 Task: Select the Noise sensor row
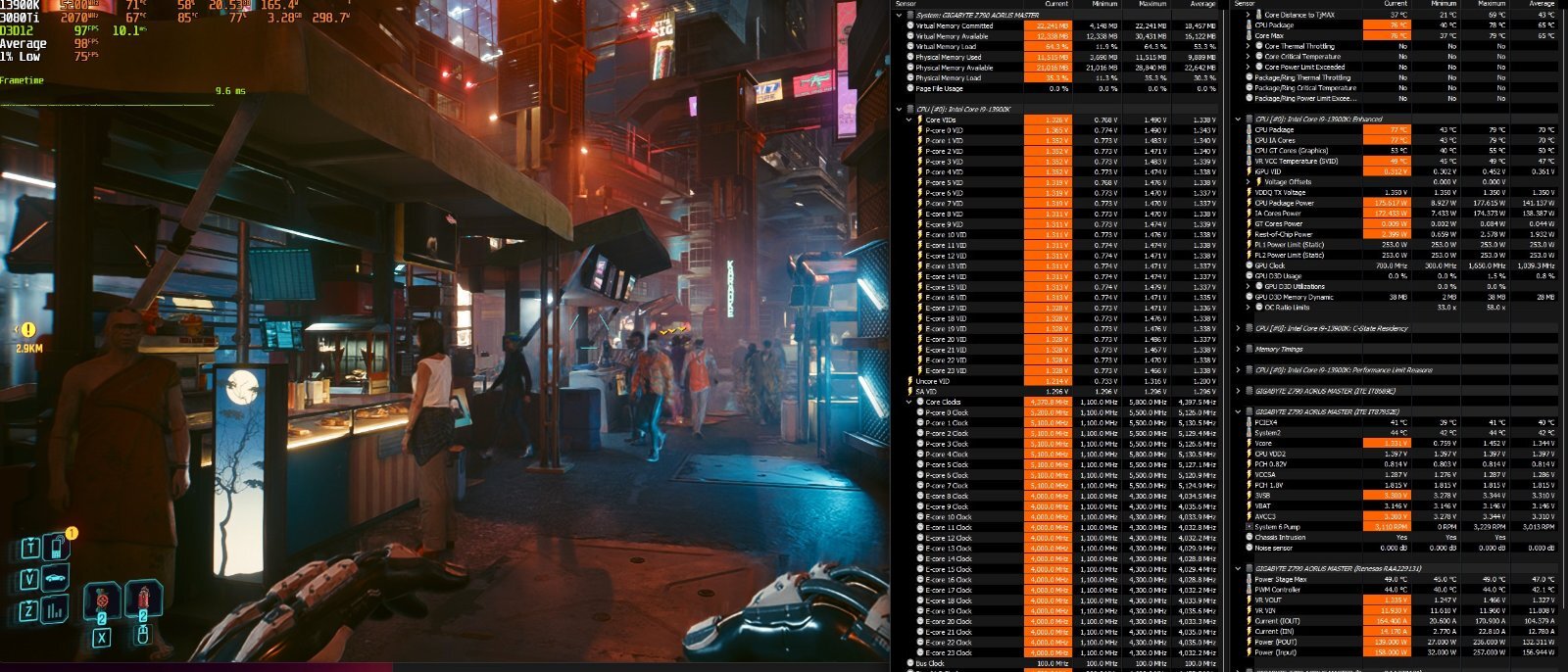pos(1399,548)
